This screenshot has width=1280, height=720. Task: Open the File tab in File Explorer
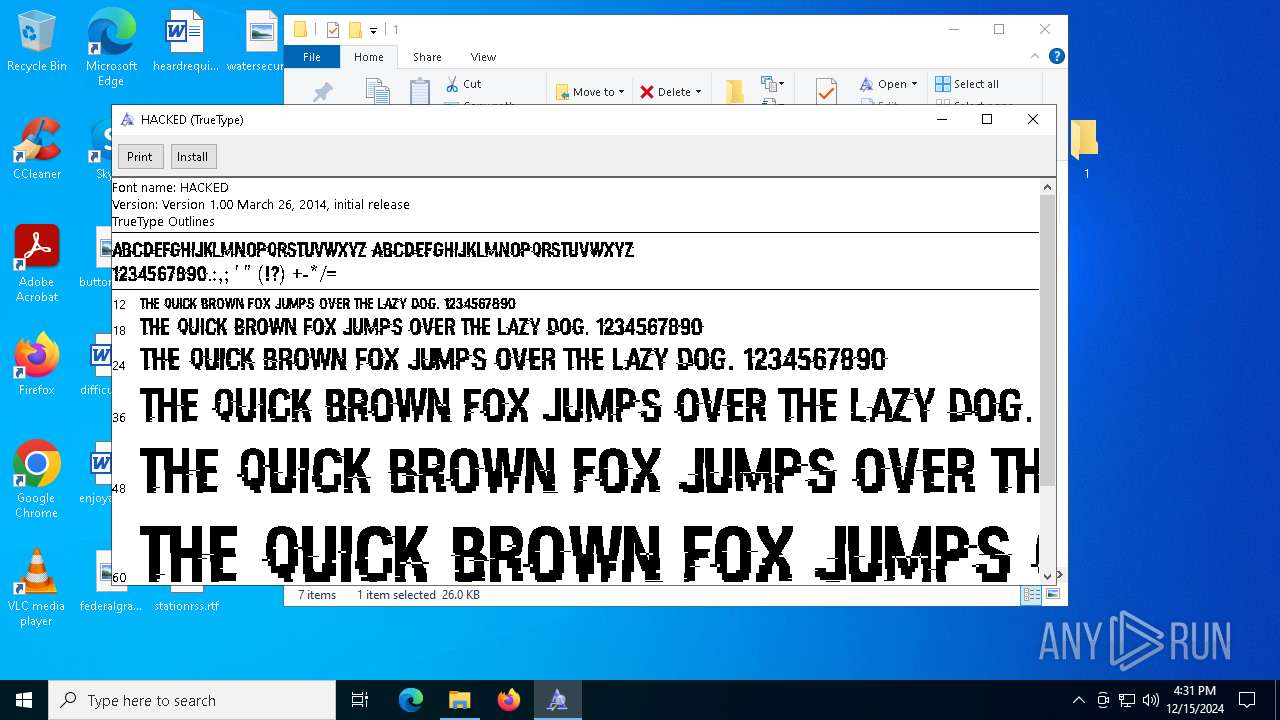tap(312, 57)
